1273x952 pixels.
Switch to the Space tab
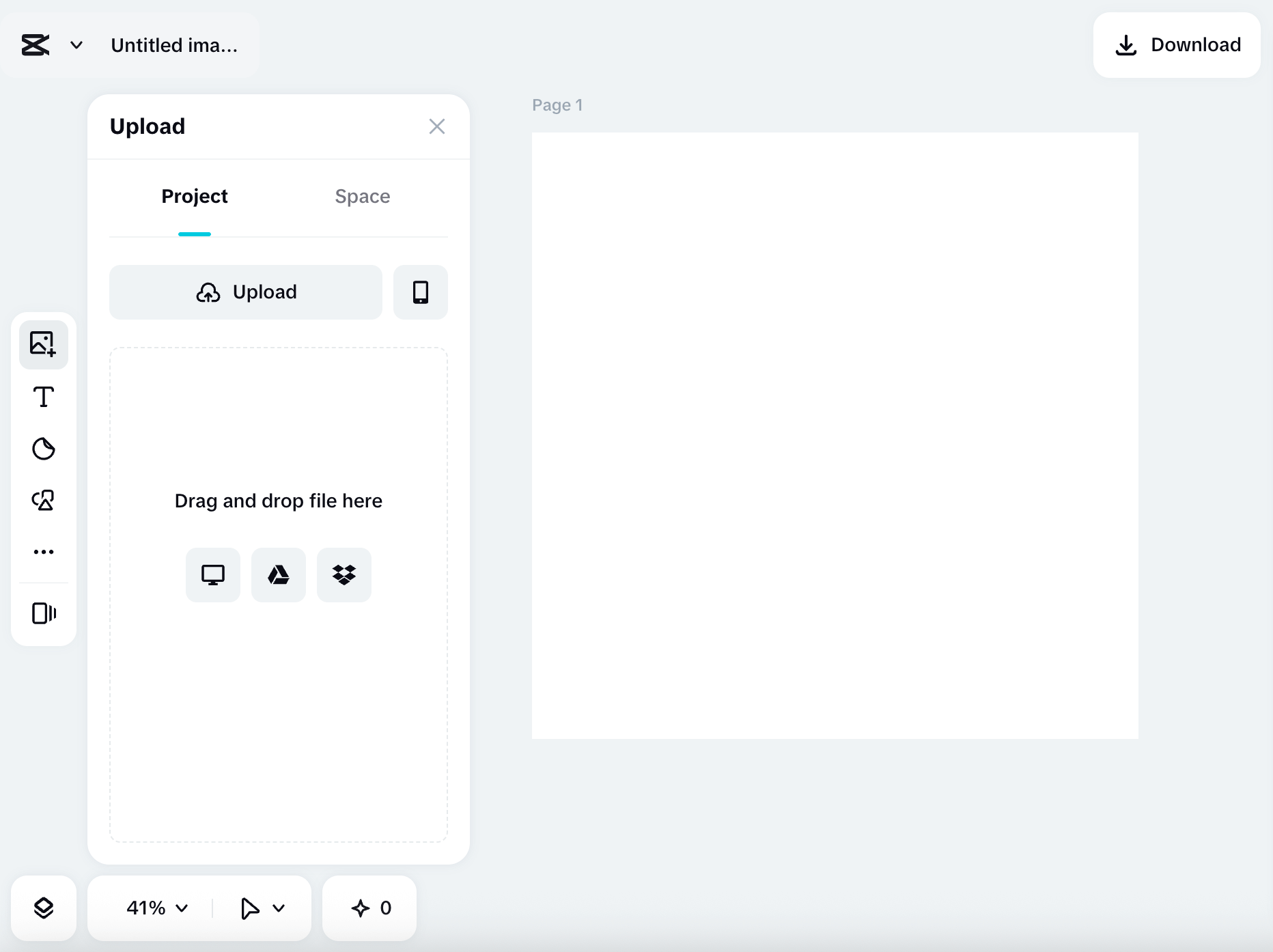click(362, 197)
